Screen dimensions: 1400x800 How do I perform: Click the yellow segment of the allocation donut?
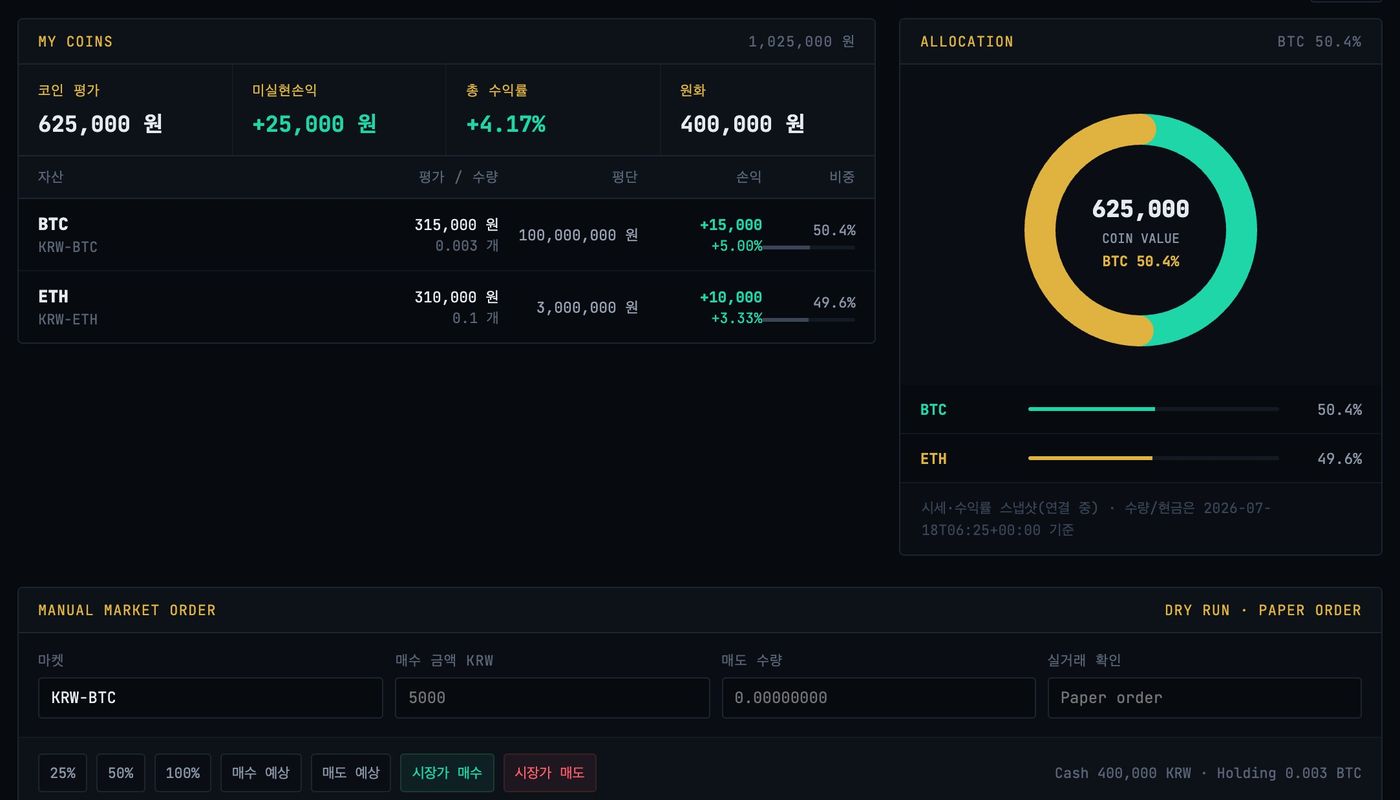1040,230
